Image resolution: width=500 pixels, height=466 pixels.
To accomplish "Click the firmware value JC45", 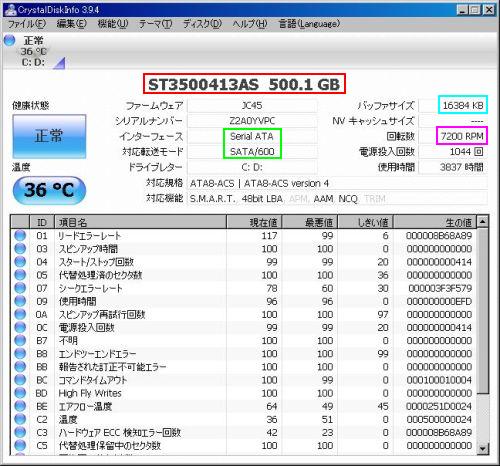I will click(252, 106).
